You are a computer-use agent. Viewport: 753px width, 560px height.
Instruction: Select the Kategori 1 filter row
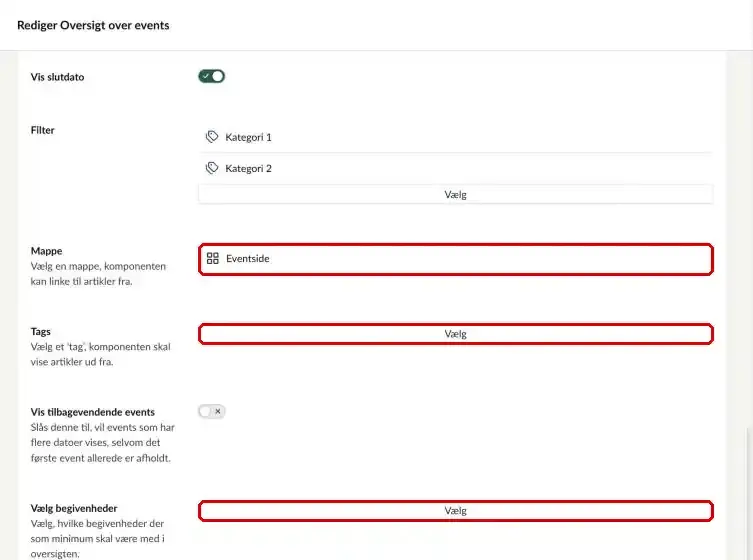click(x=455, y=137)
